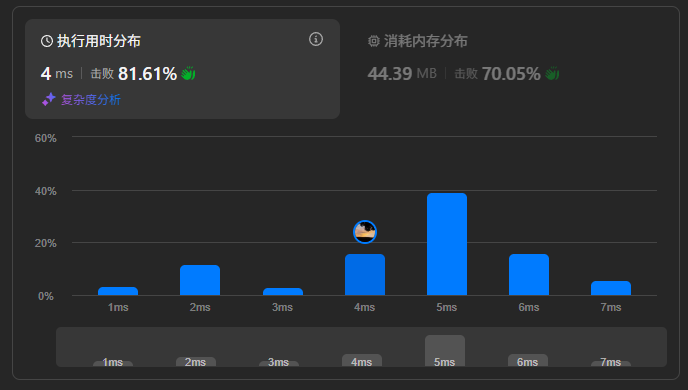Click the 7ms handle in the range overview
The width and height of the screenshot is (688, 390).
[611, 363]
